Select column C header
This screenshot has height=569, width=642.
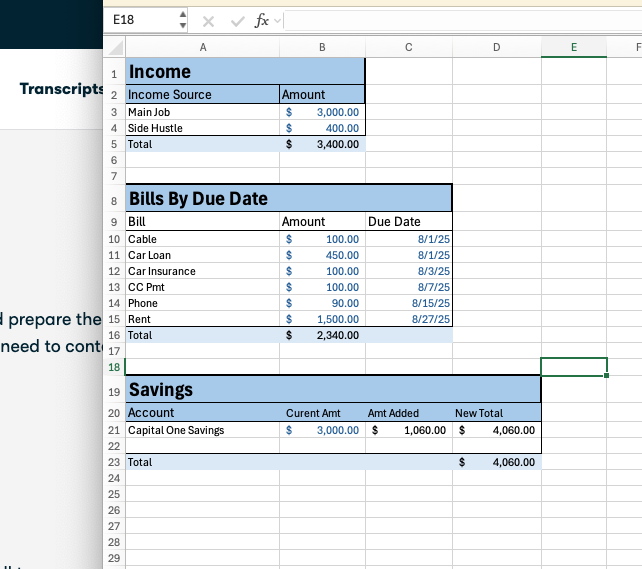click(409, 47)
